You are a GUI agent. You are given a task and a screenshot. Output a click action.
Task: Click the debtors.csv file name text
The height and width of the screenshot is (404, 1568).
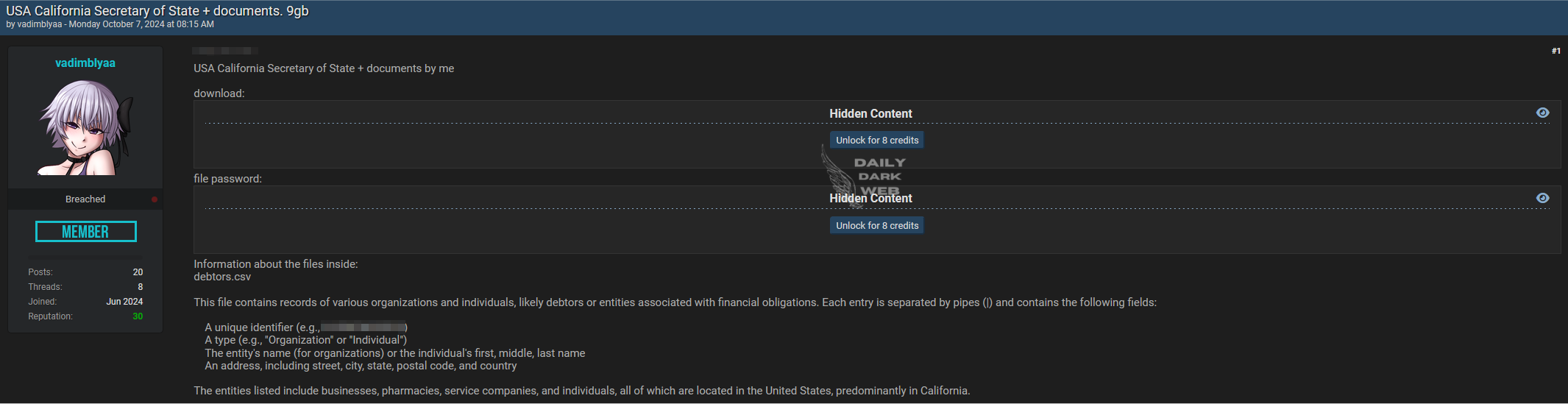(x=222, y=277)
